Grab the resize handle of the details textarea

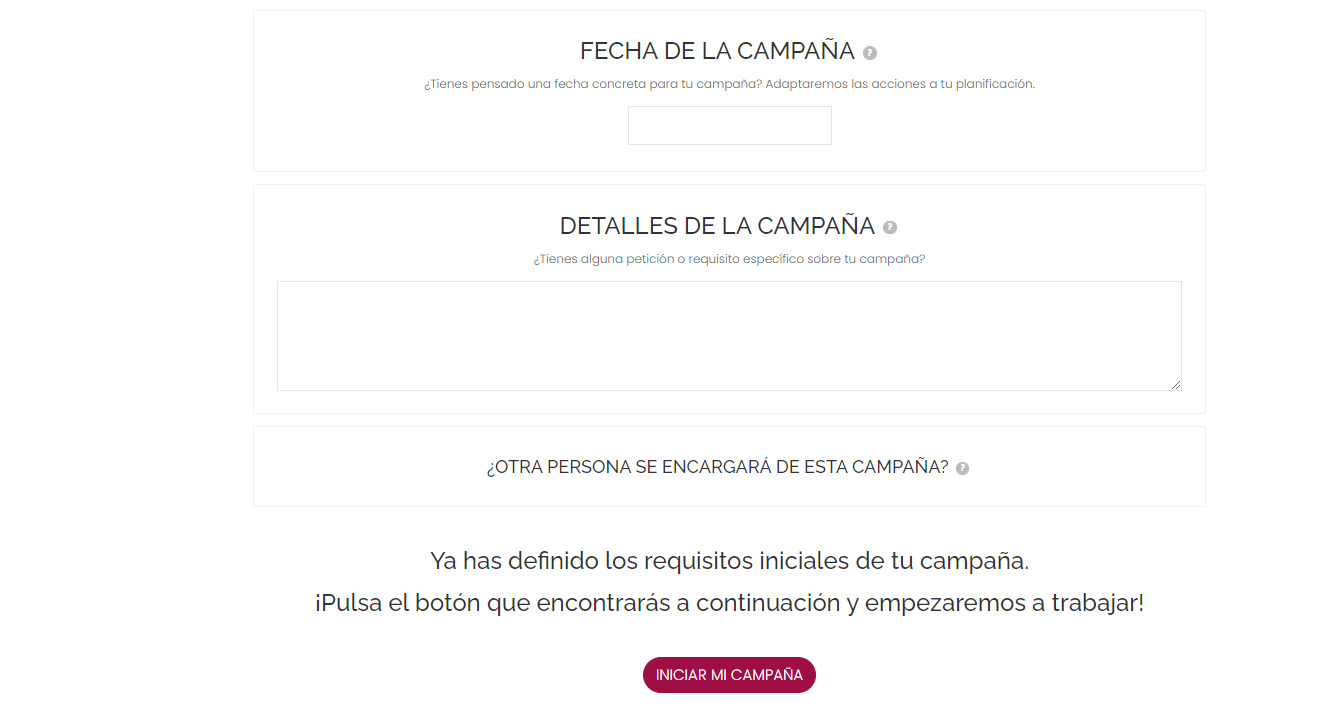(x=1176, y=385)
